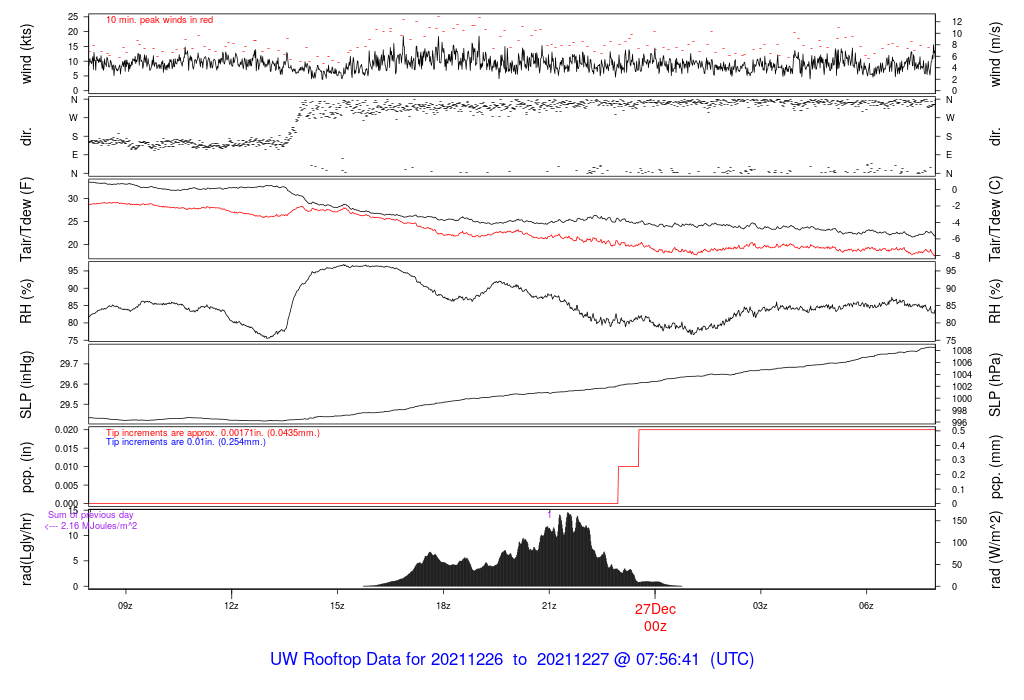1024x700 pixels.
Task: Click the red precipitation step at 0.010
Action: click(x=628, y=466)
